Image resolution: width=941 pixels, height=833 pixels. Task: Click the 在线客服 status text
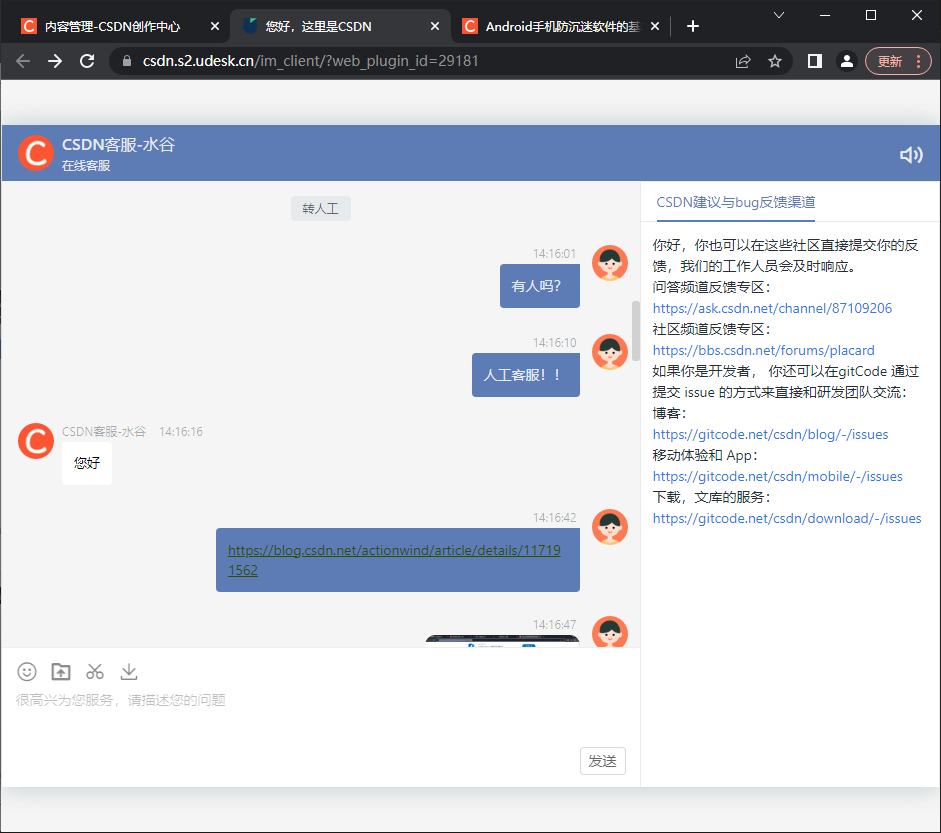pos(86,166)
